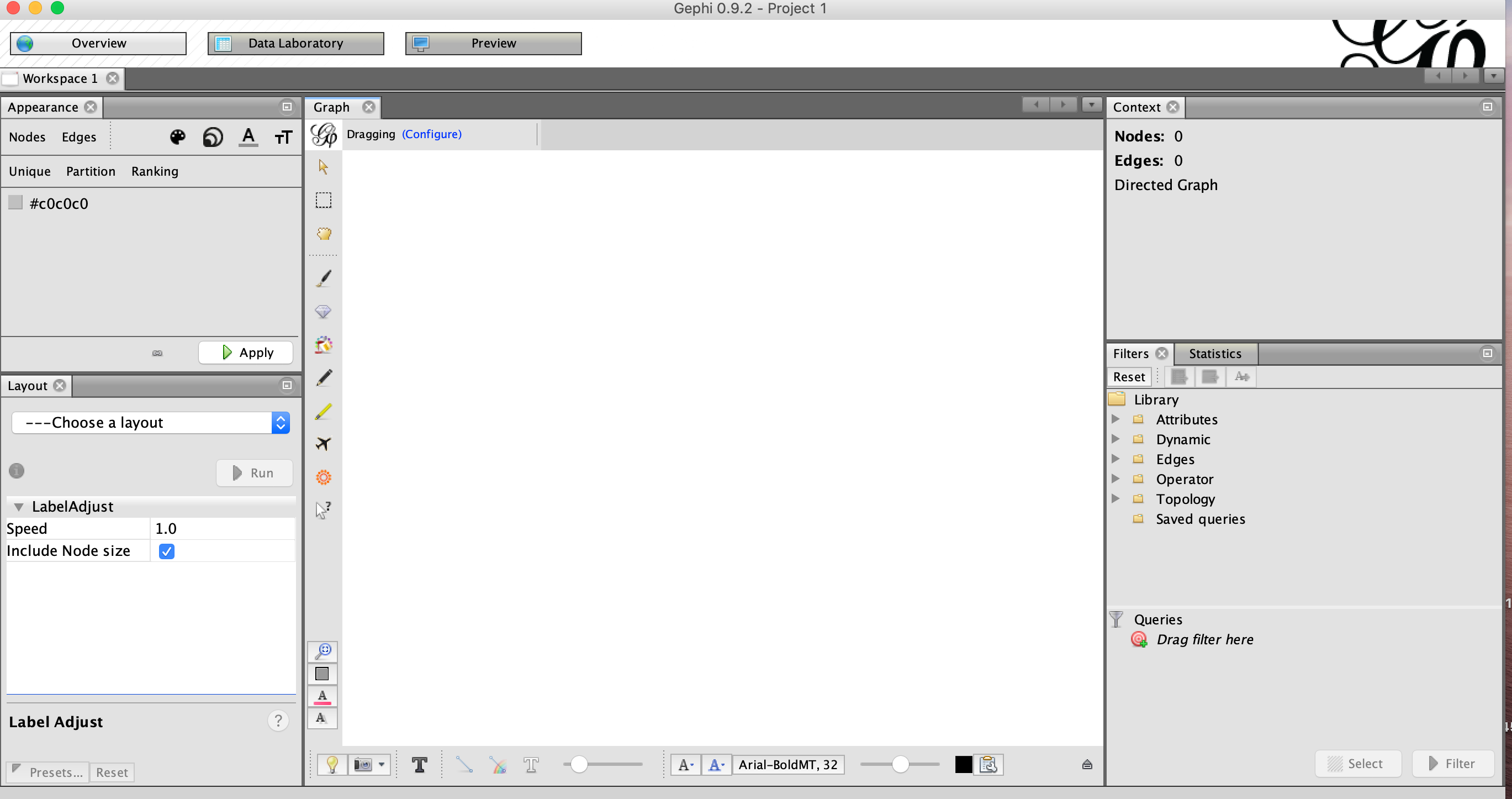This screenshot has width=1512, height=799.
Task: Click the Apply button
Action: 246,353
